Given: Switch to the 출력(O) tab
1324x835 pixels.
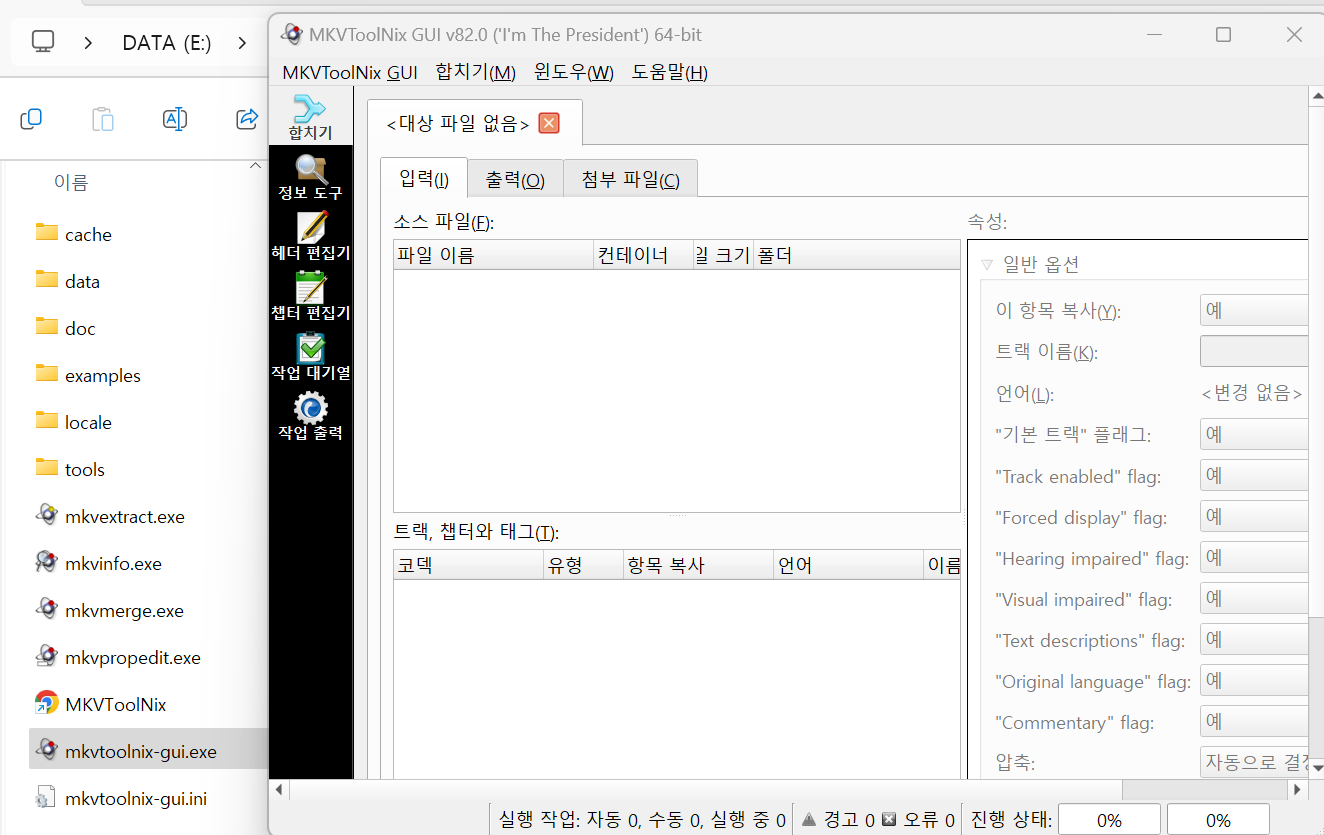Looking at the screenshot, I should pyautogui.click(x=515, y=180).
